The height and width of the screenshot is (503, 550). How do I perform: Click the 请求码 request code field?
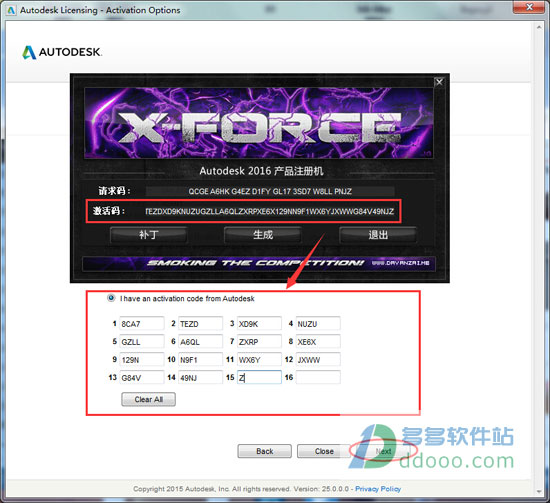pyautogui.click(x=270, y=191)
